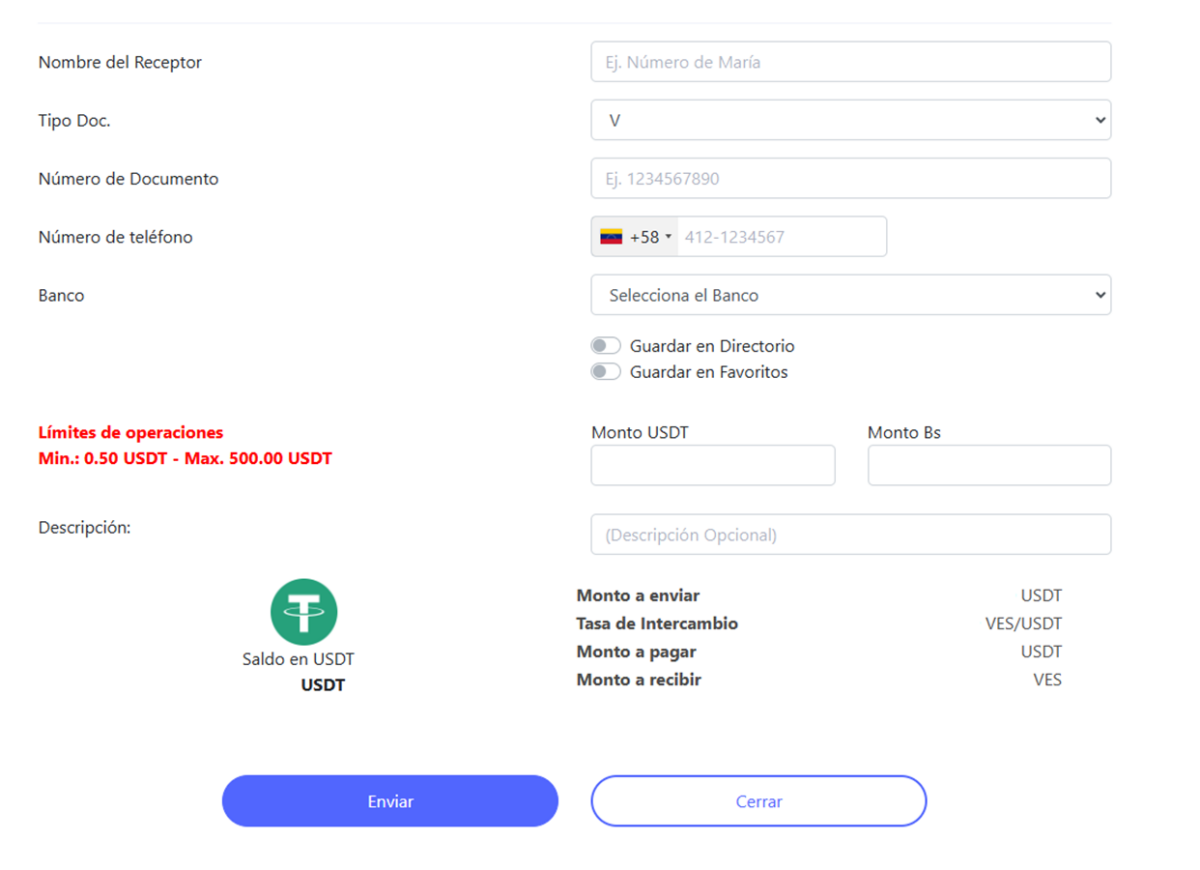Click the Tasa de Intercambio row label
1200x870 pixels.
pos(657,624)
